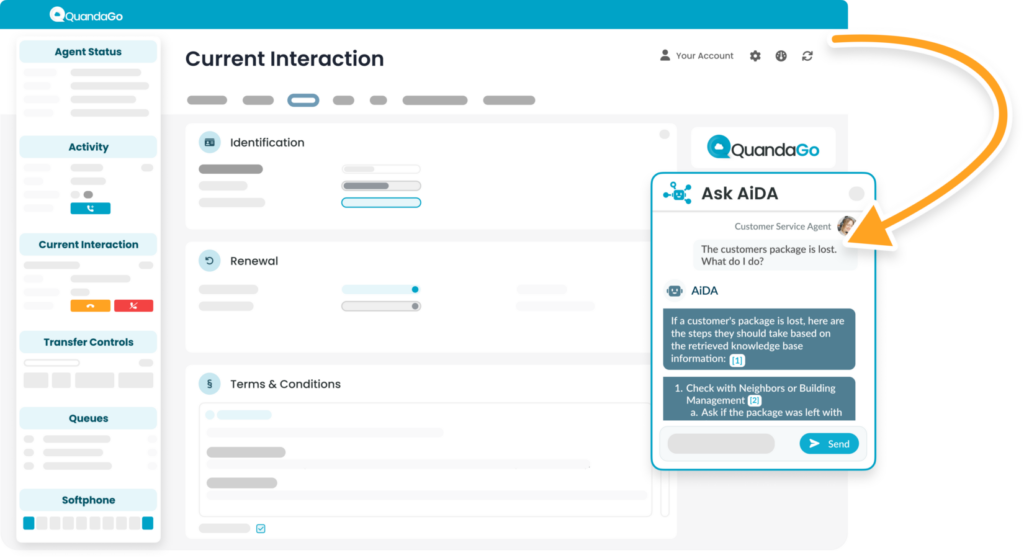Click the AiDA bot avatar icon

(675, 291)
